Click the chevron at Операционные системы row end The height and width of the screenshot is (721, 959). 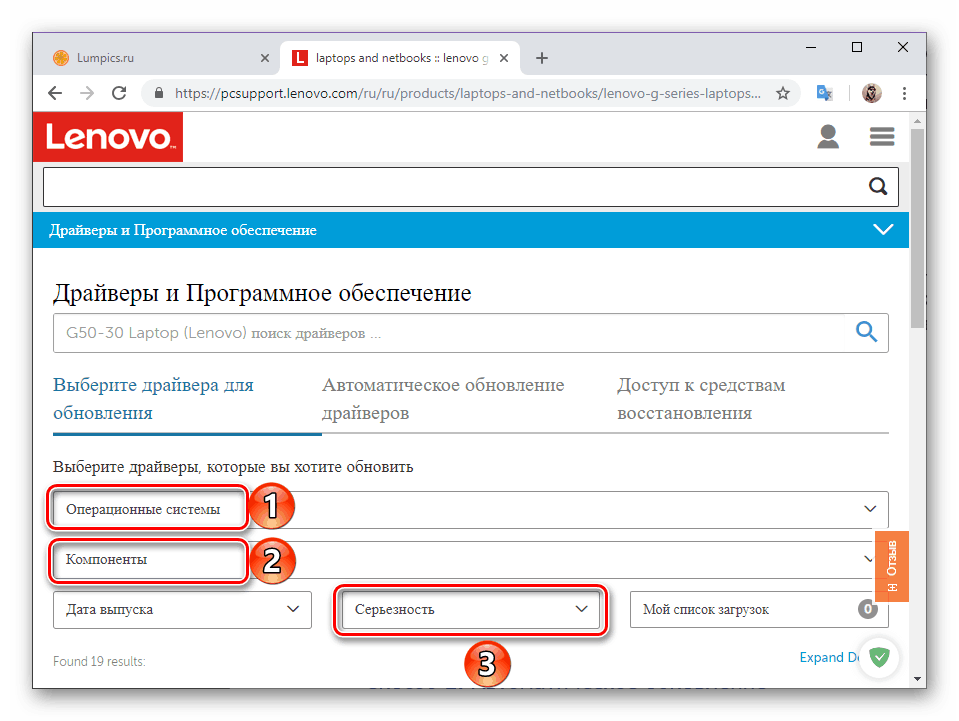870,509
